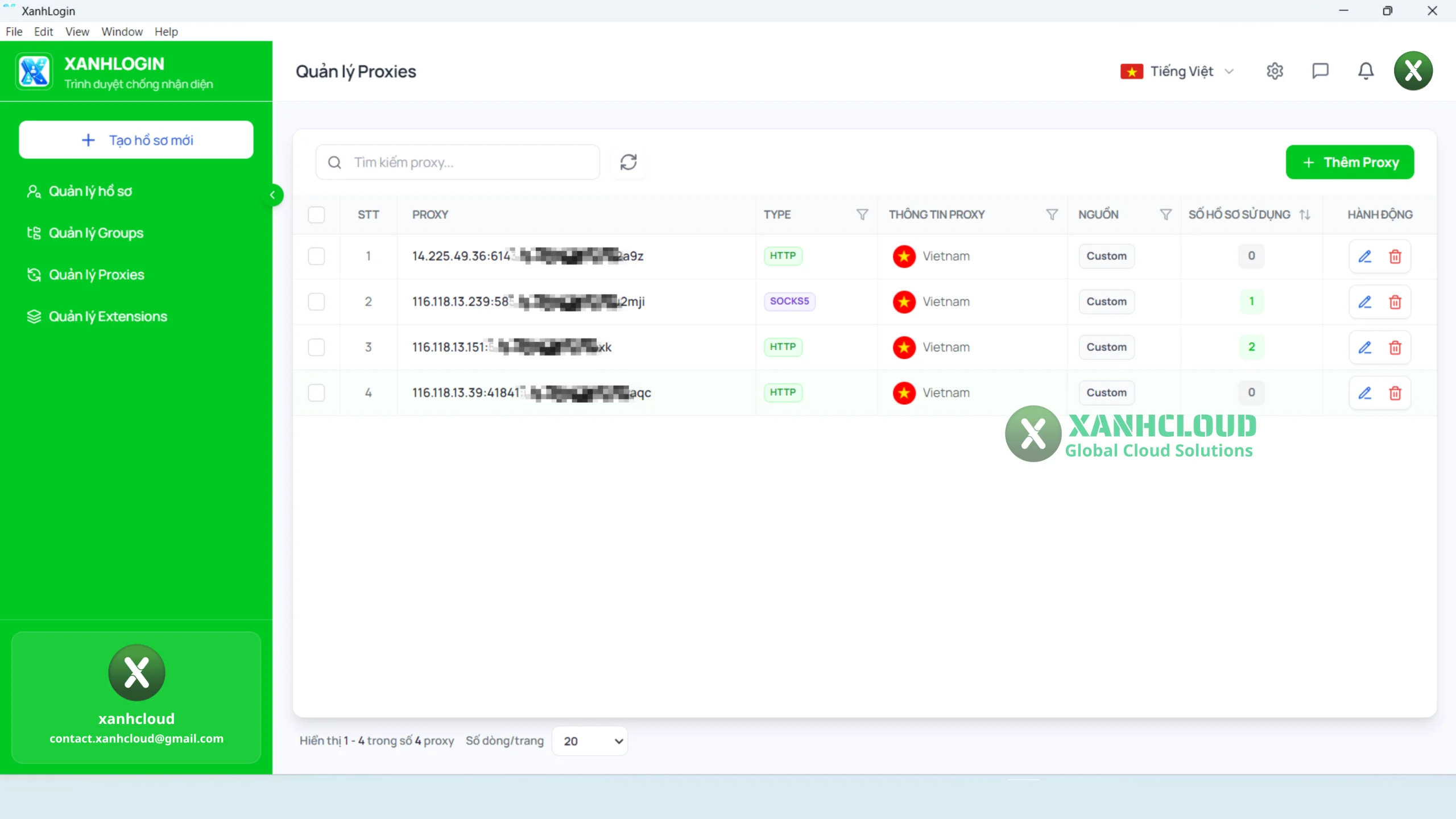Filter the Nguồn column
The height and width of the screenshot is (819, 1456).
(x=1165, y=214)
